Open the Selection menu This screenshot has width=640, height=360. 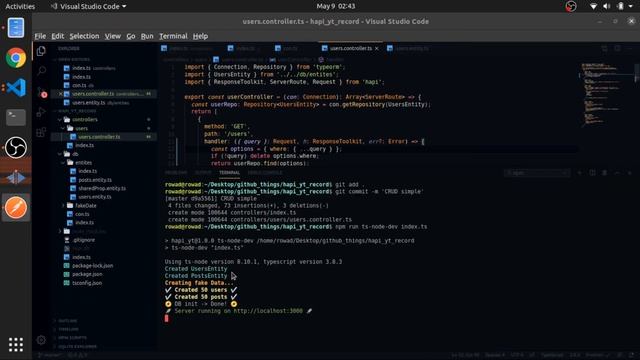coord(84,36)
